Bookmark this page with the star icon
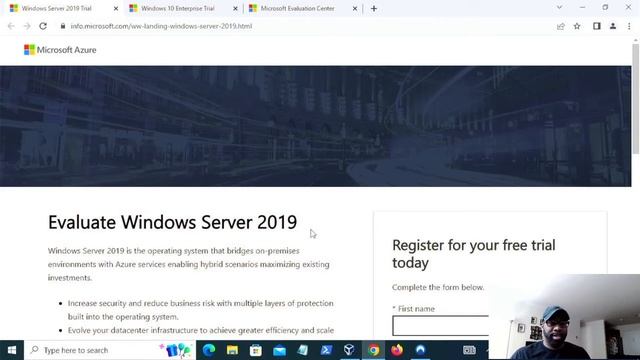The height and width of the screenshot is (360, 640). pos(577,26)
